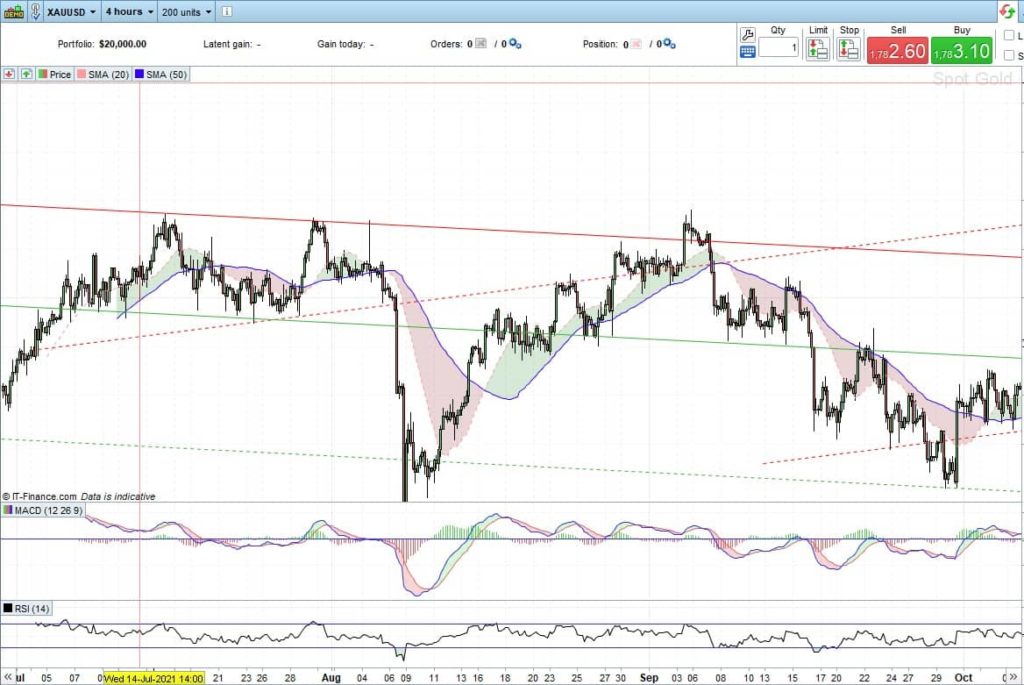Click the DEMO account icon
This screenshot has height=685, width=1024.
14,12
